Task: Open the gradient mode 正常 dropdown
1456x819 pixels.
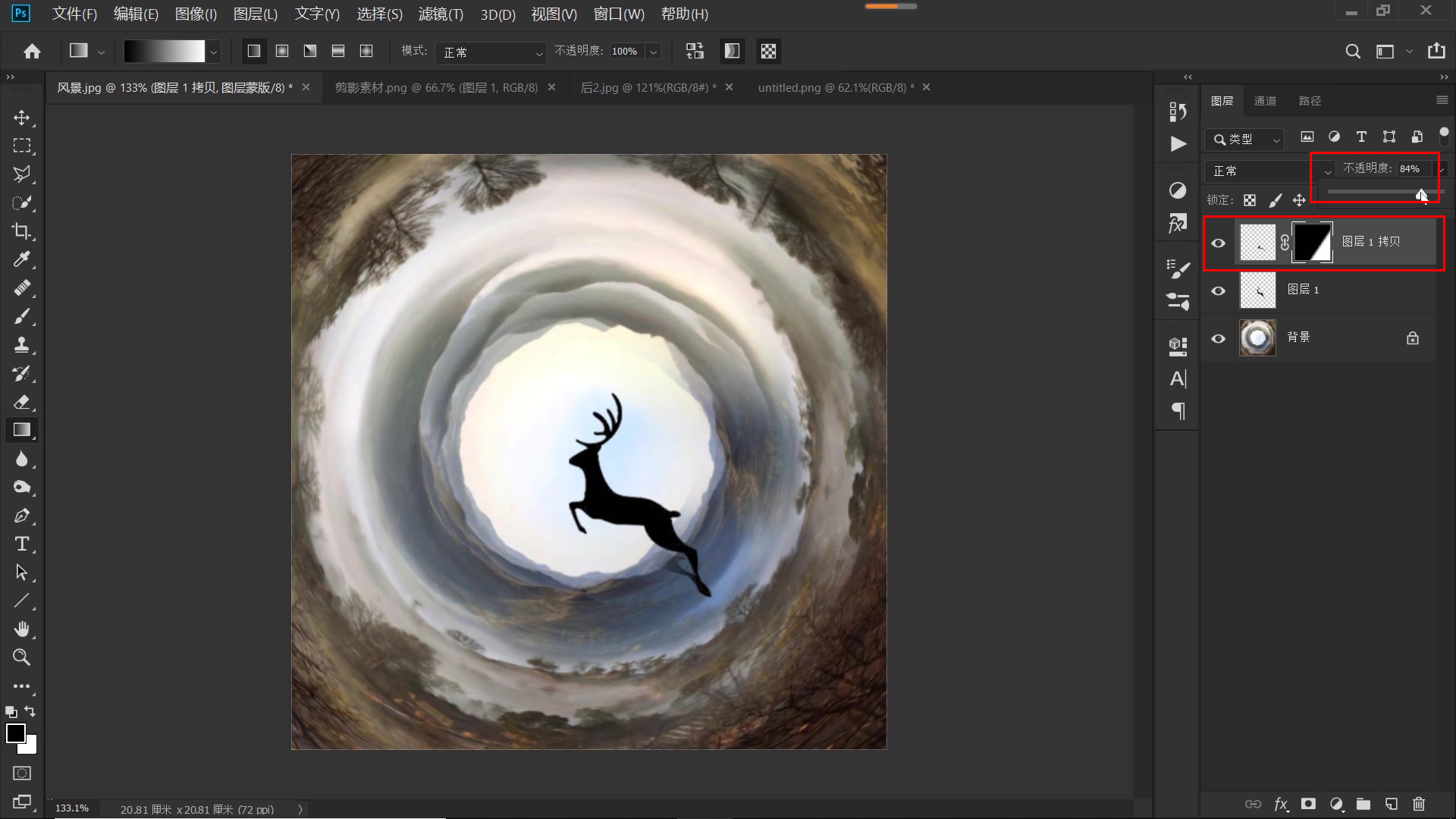Action: point(493,52)
